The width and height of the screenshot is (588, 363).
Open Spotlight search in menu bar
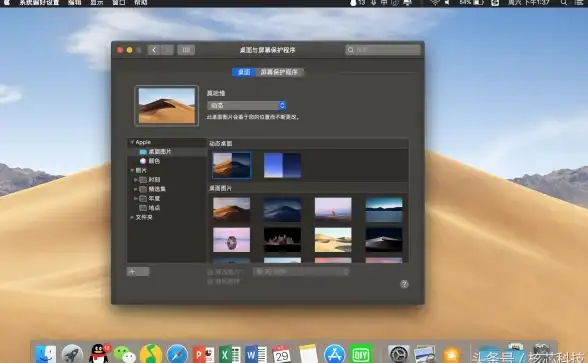pyautogui.click(x=563, y=3)
